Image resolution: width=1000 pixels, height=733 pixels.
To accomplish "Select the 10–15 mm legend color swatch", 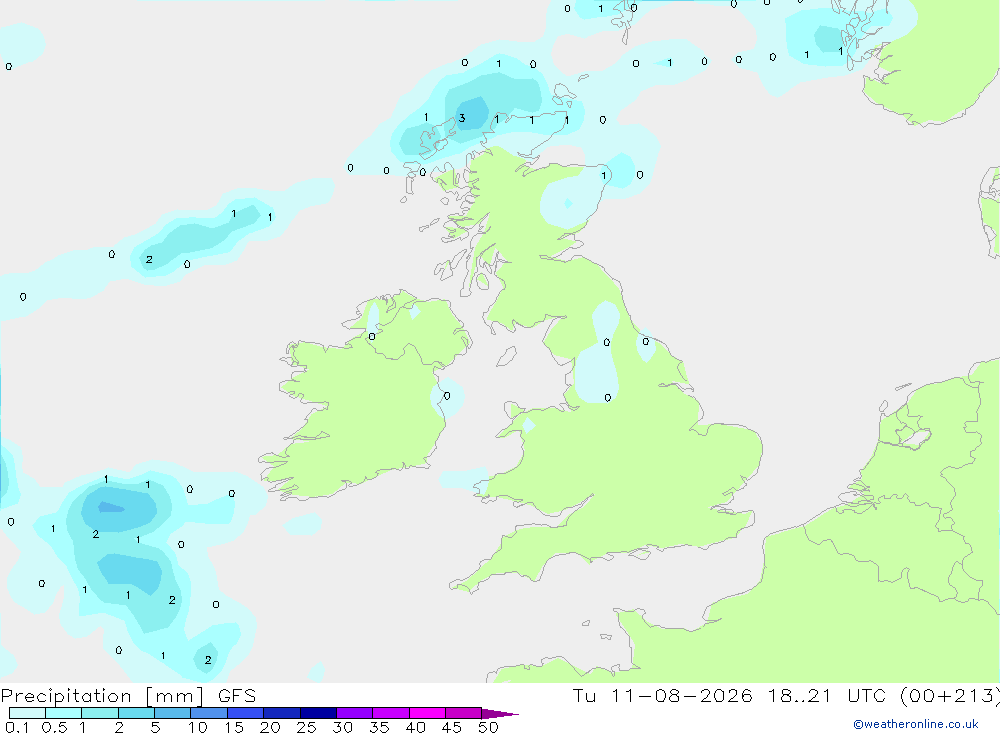I will 209,713.
